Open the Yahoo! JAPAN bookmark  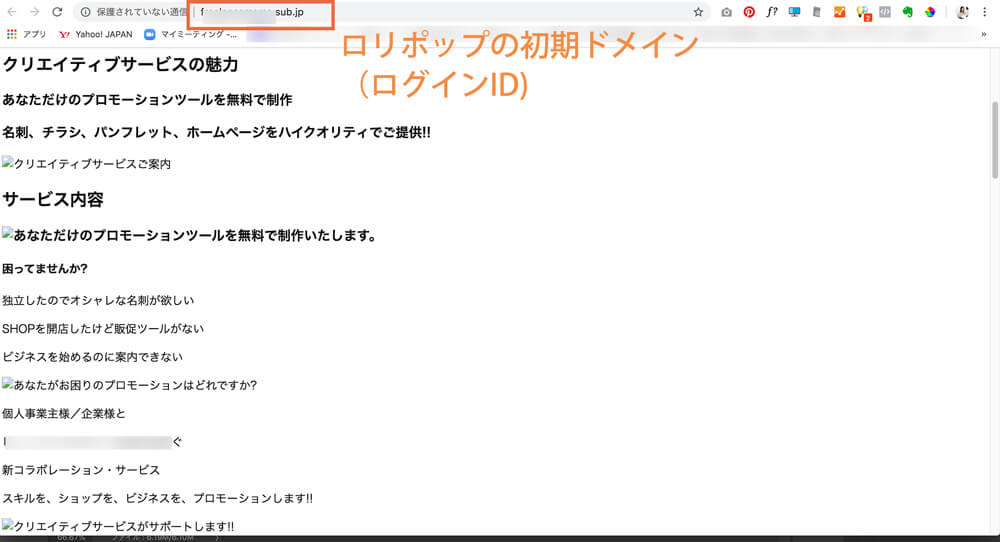(96, 34)
